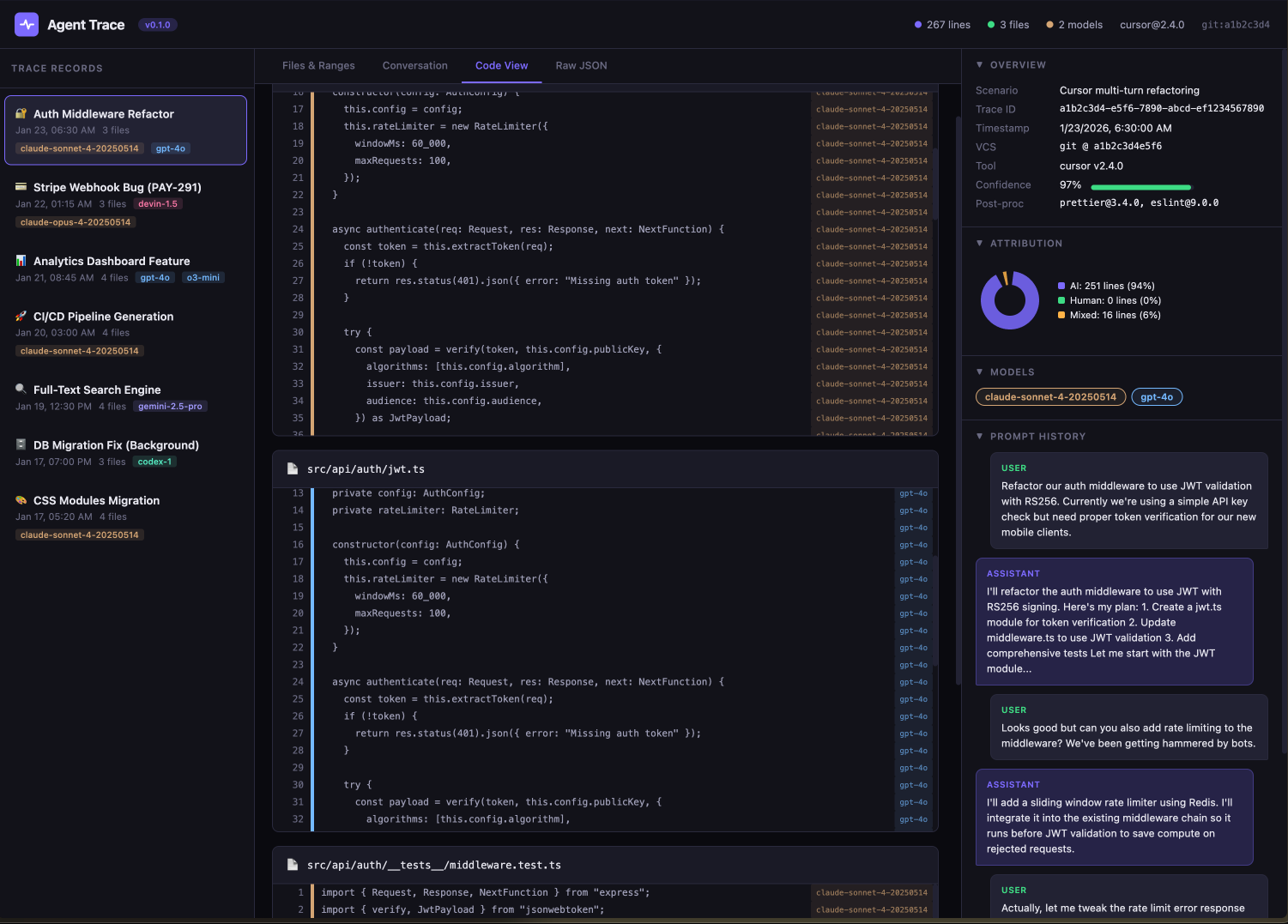
Task: Click the file icon next to middleware.test.ts
Action: tap(293, 865)
